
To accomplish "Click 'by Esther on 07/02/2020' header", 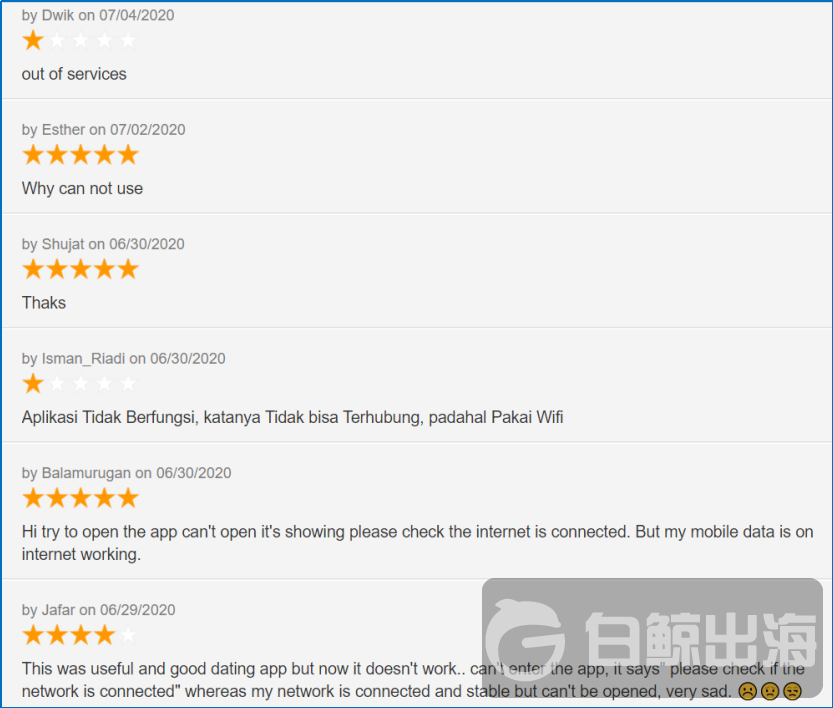I will 104,130.
